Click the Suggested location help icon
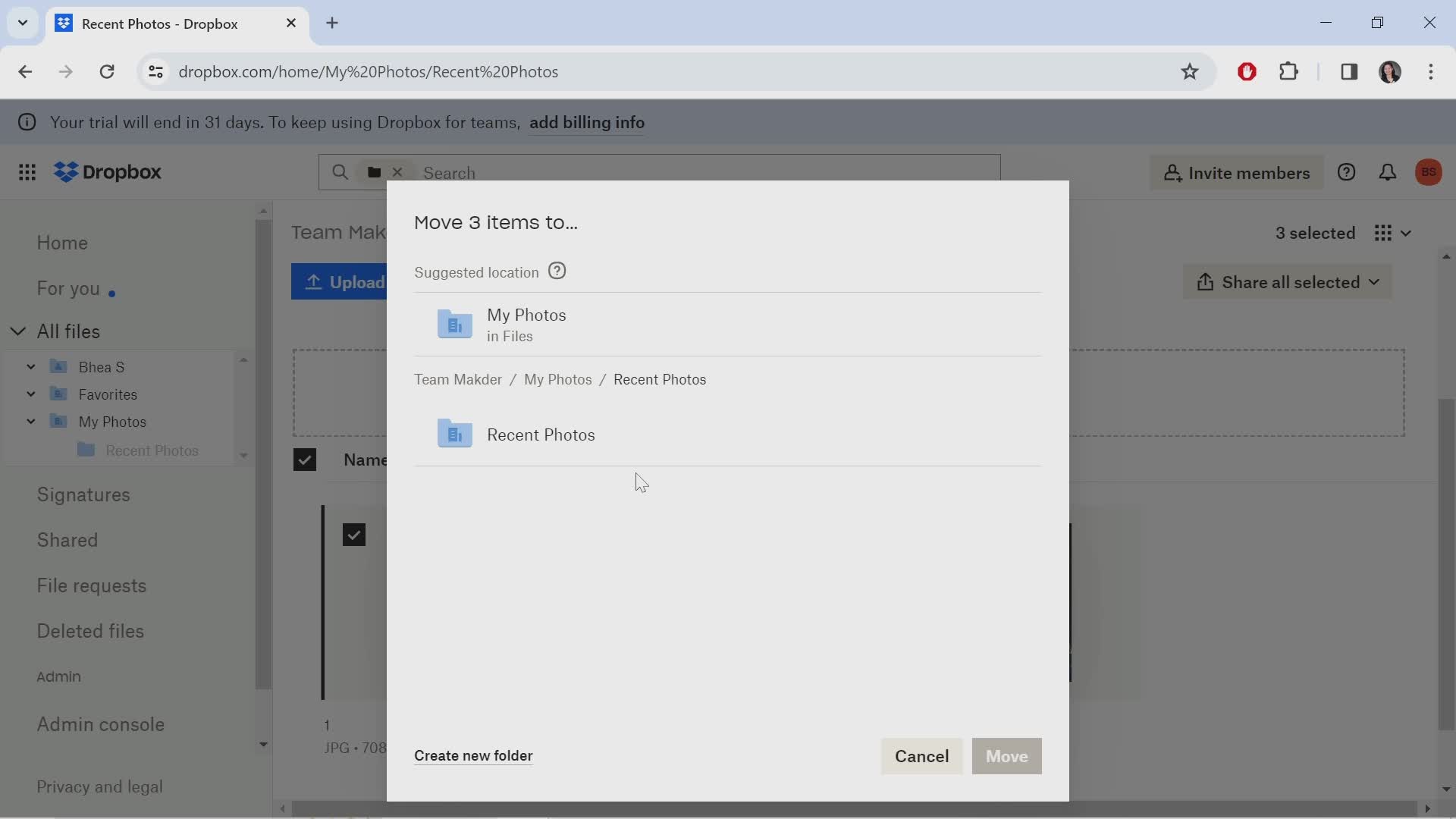The width and height of the screenshot is (1456, 819). 557,271
